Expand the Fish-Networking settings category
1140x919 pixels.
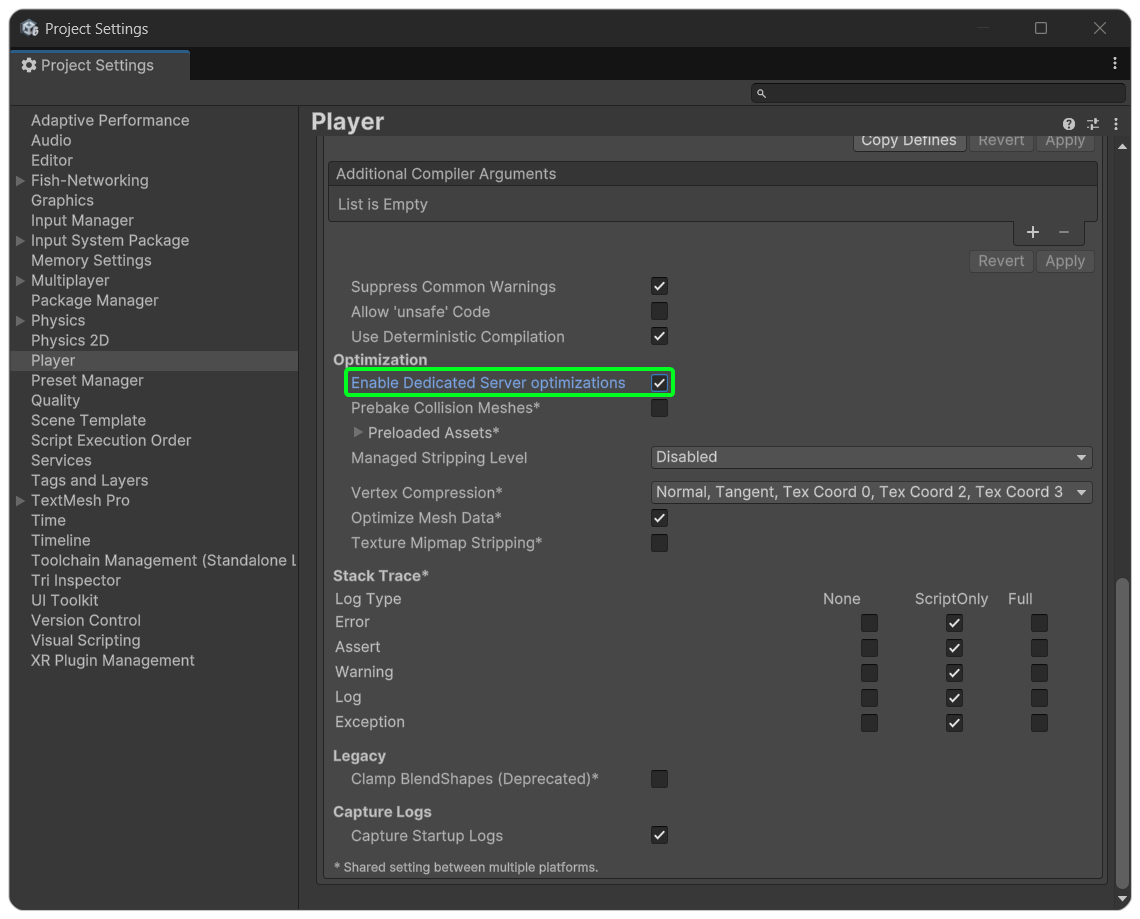click(20, 181)
